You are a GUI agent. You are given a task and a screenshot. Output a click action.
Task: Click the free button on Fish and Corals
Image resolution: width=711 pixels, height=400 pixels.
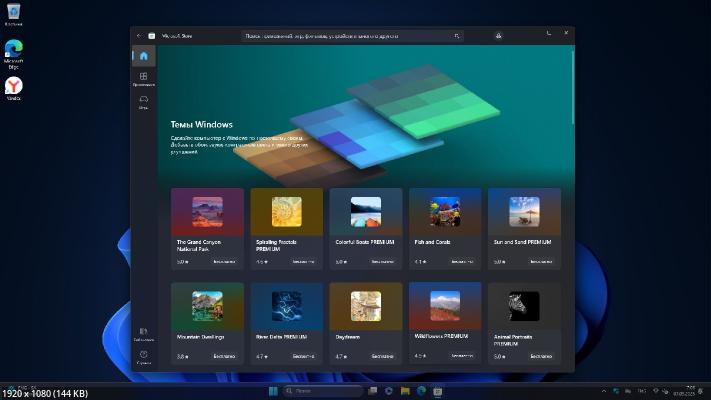[461, 262]
